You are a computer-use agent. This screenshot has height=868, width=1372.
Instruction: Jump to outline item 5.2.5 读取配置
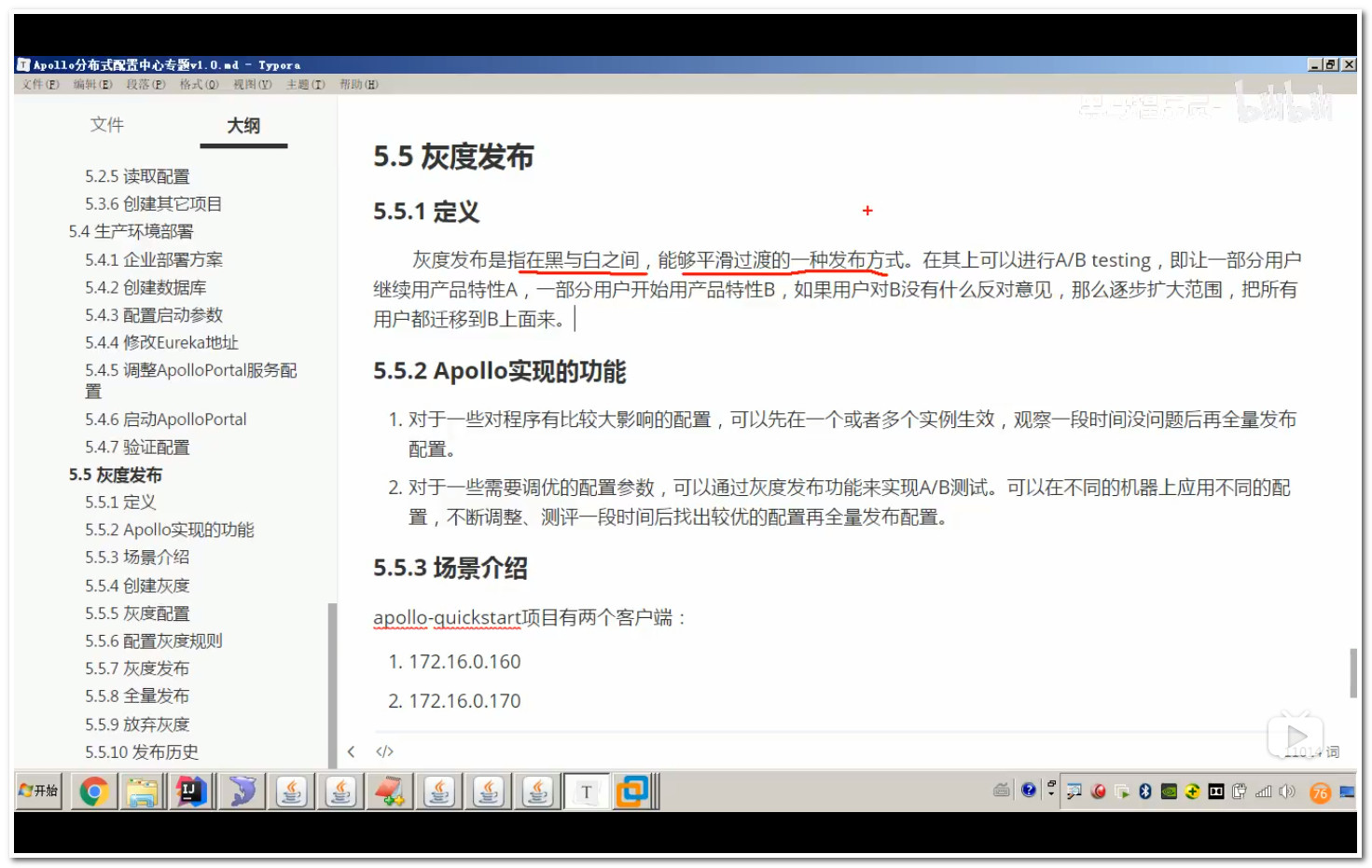(137, 176)
